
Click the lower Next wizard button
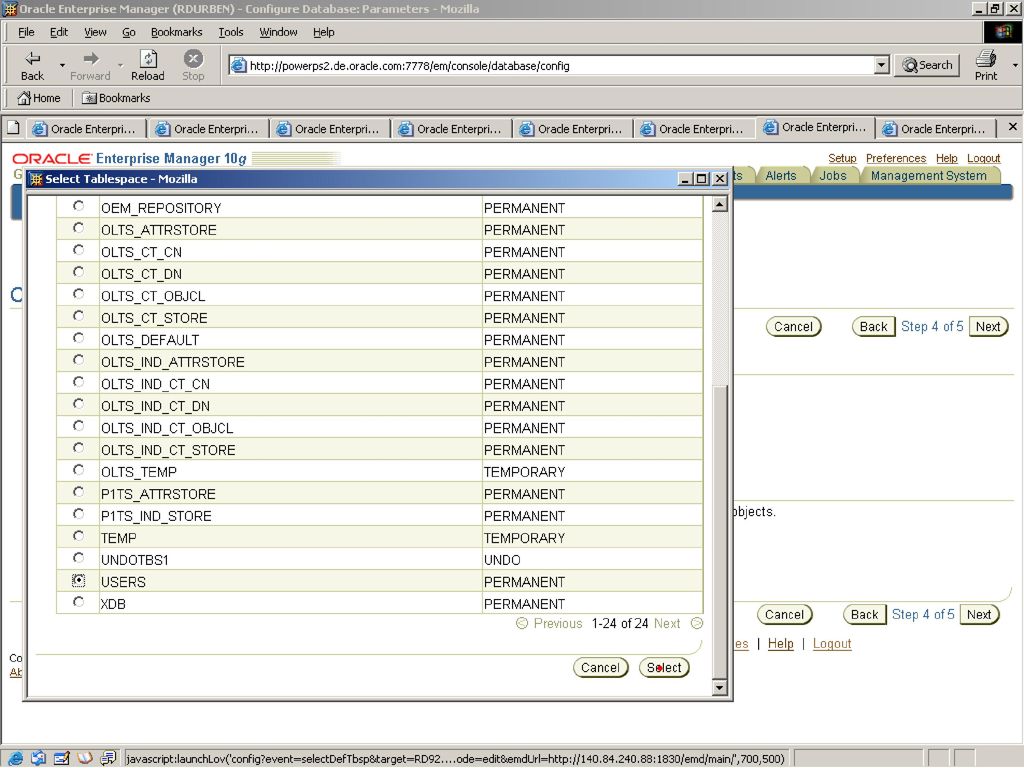click(x=979, y=615)
